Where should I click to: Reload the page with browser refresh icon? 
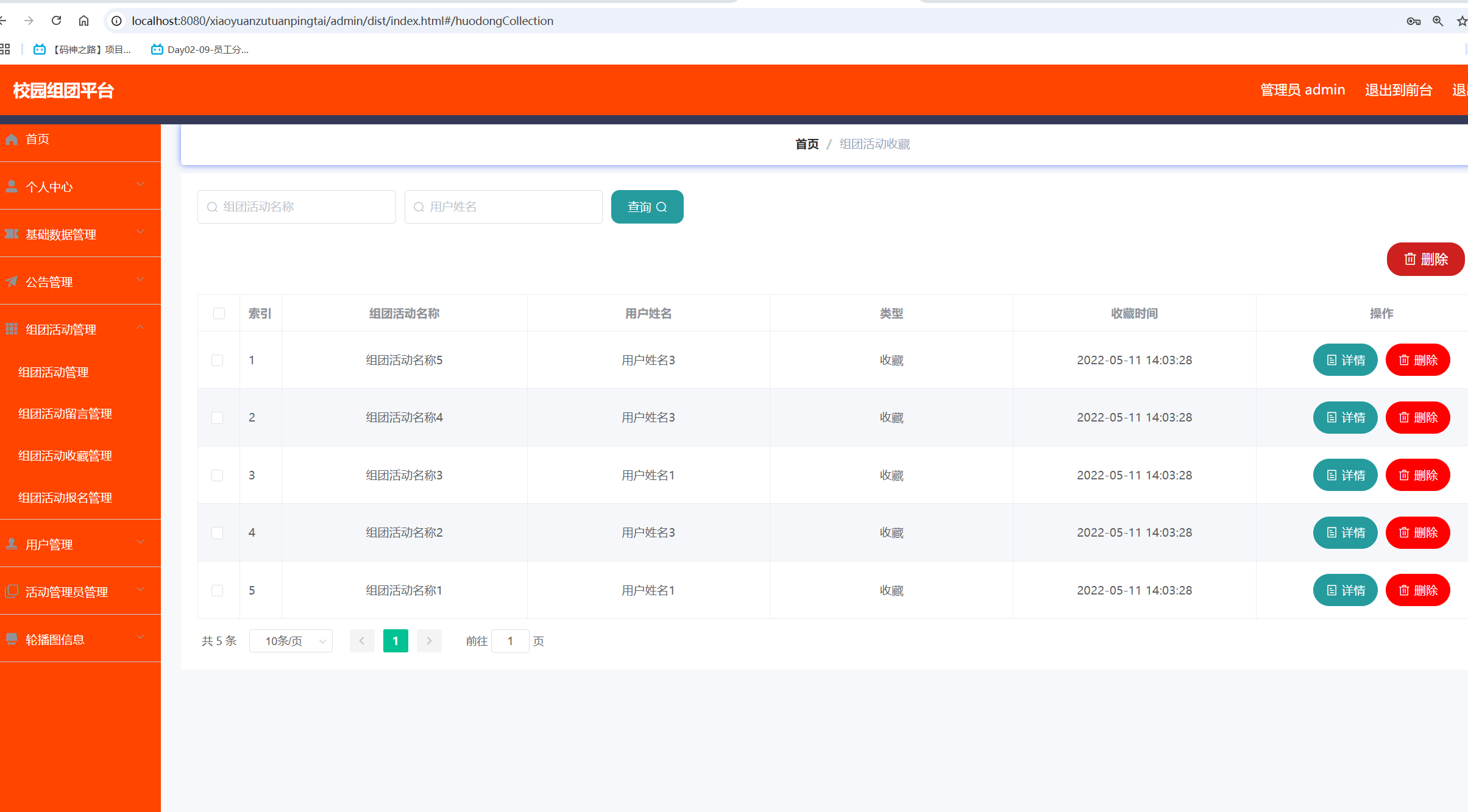pyautogui.click(x=56, y=21)
